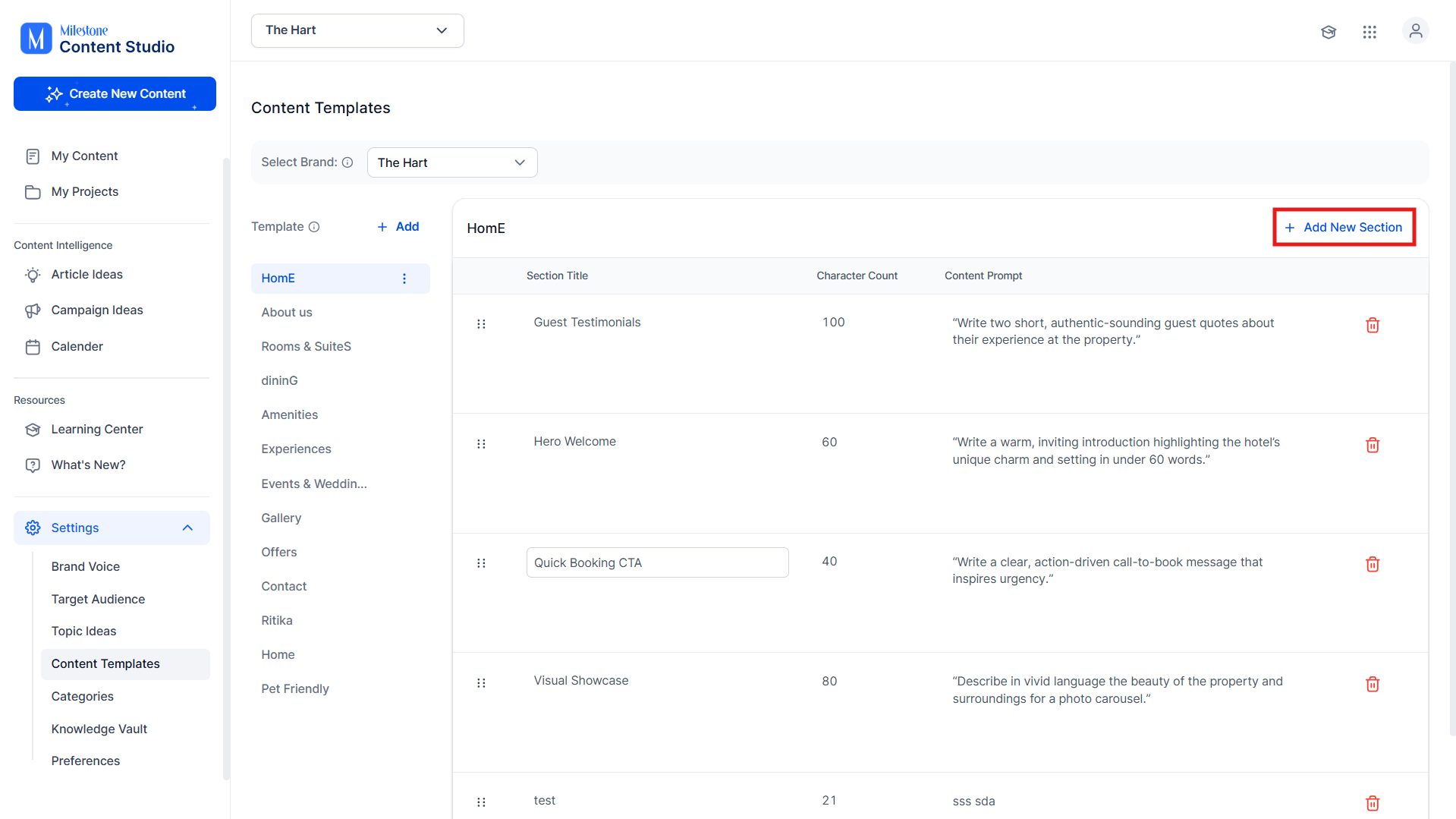The width and height of the screenshot is (1456, 819).
Task: Open the three-dot menu for HomE template
Action: point(404,279)
